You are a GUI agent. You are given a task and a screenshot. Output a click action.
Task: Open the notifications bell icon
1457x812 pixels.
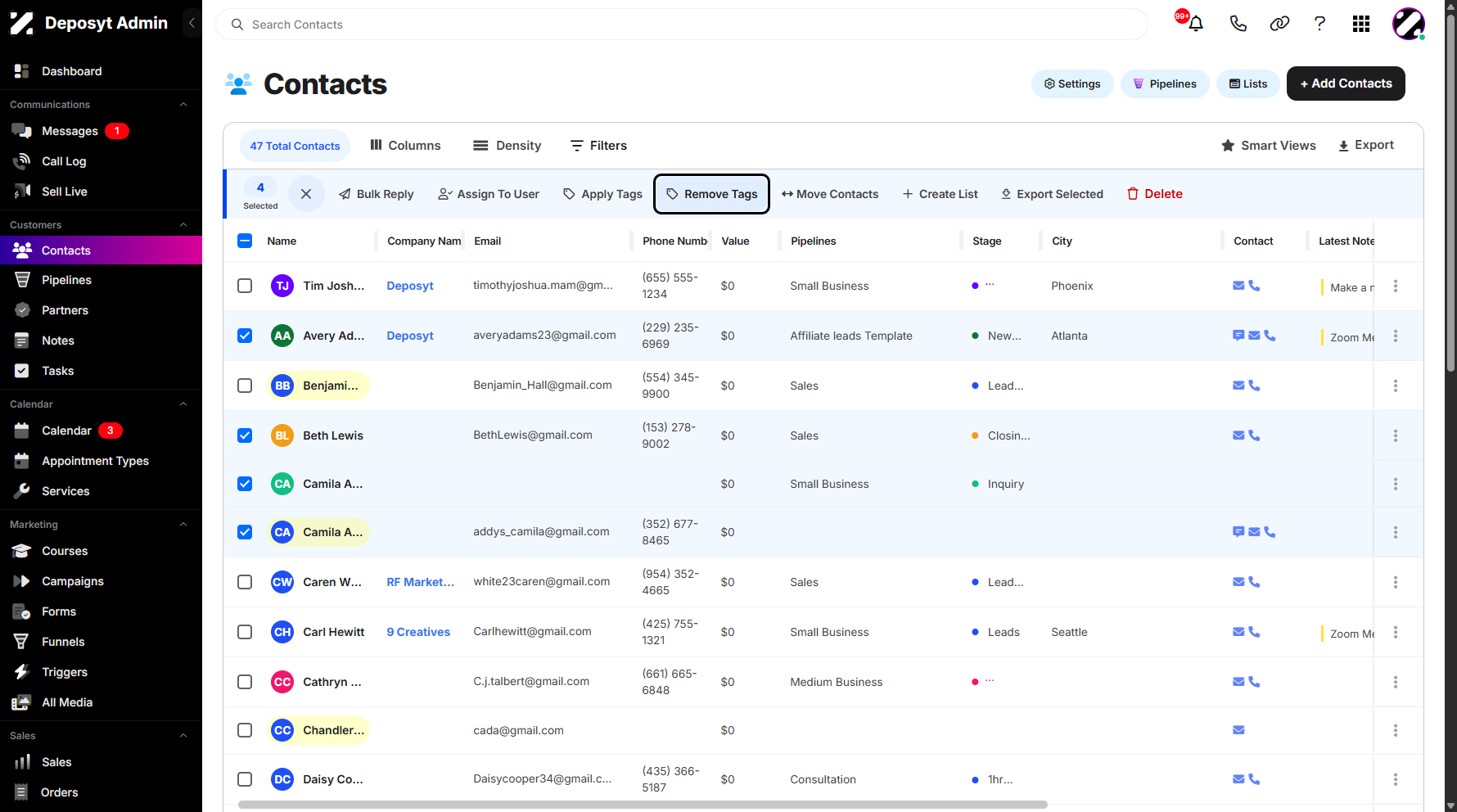tap(1196, 24)
